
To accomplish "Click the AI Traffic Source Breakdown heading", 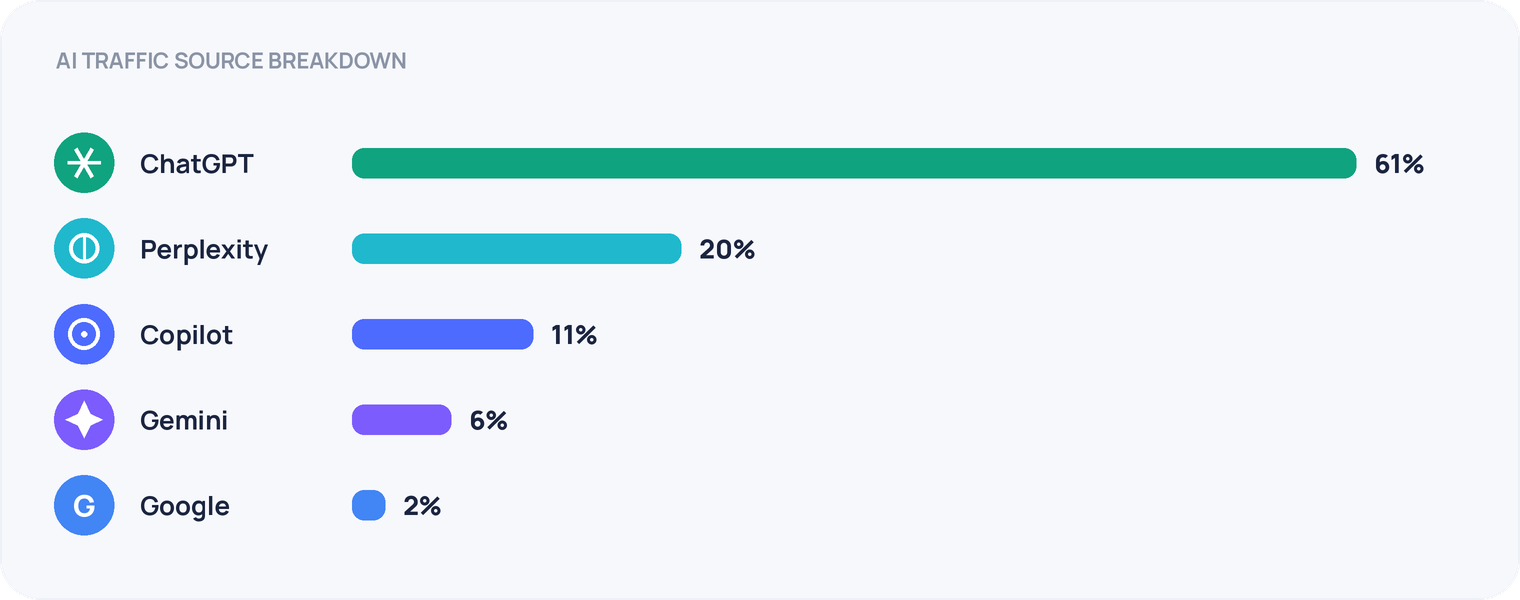I will click(x=231, y=61).
